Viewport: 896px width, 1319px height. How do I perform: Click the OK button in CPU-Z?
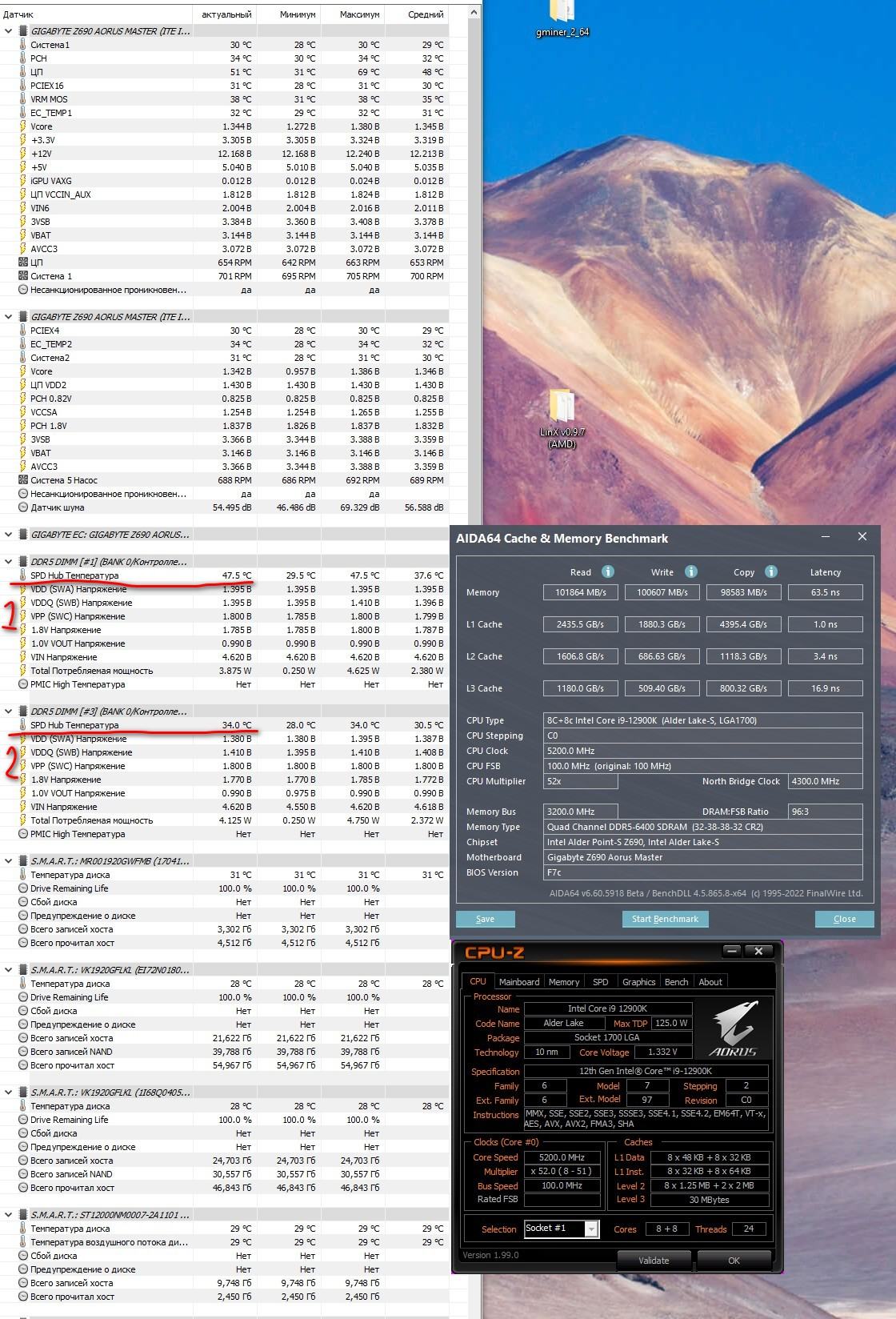(734, 1260)
